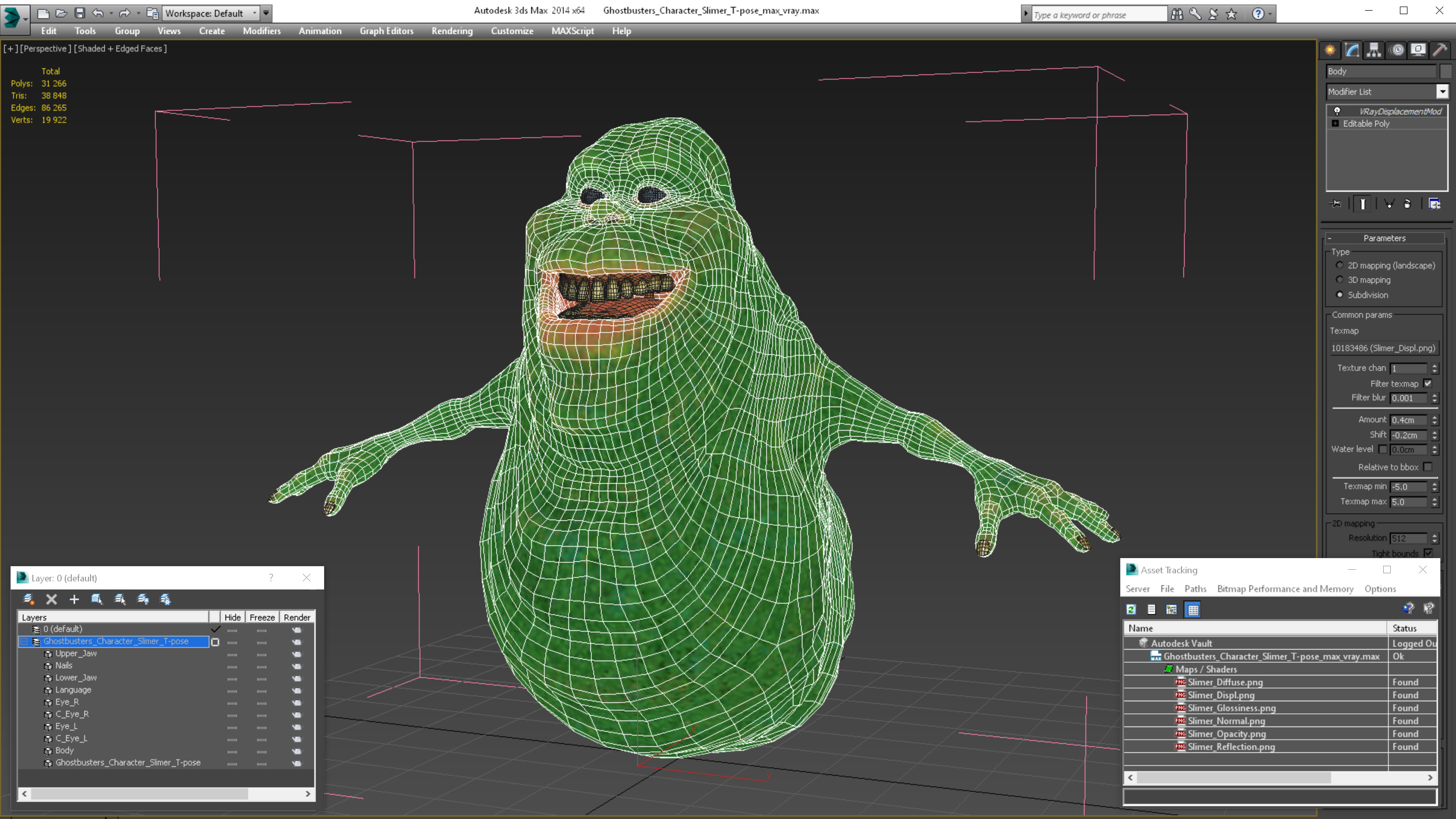Image resolution: width=1456 pixels, height=819 pixels.
Task: Enable Relative to bbox checkbox
Action: tap(1428, 467)
